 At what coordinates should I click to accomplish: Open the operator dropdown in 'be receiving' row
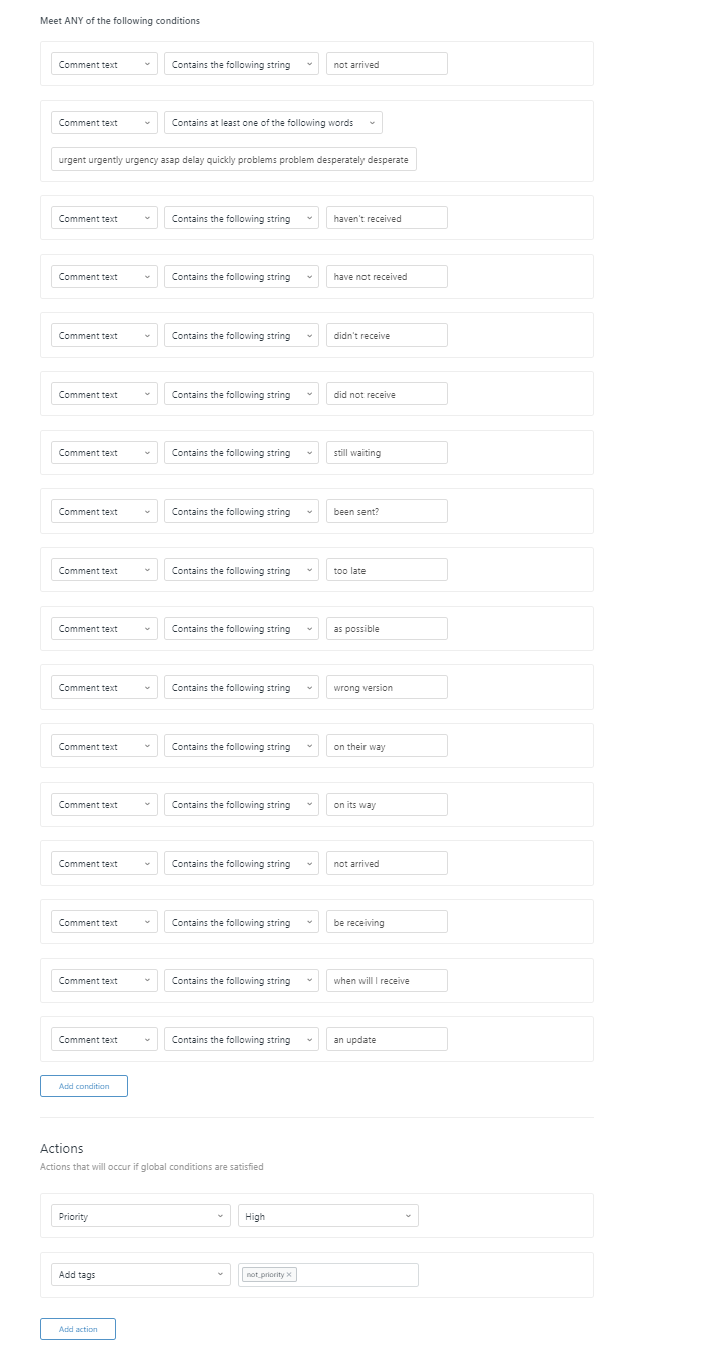coord(241,922)
